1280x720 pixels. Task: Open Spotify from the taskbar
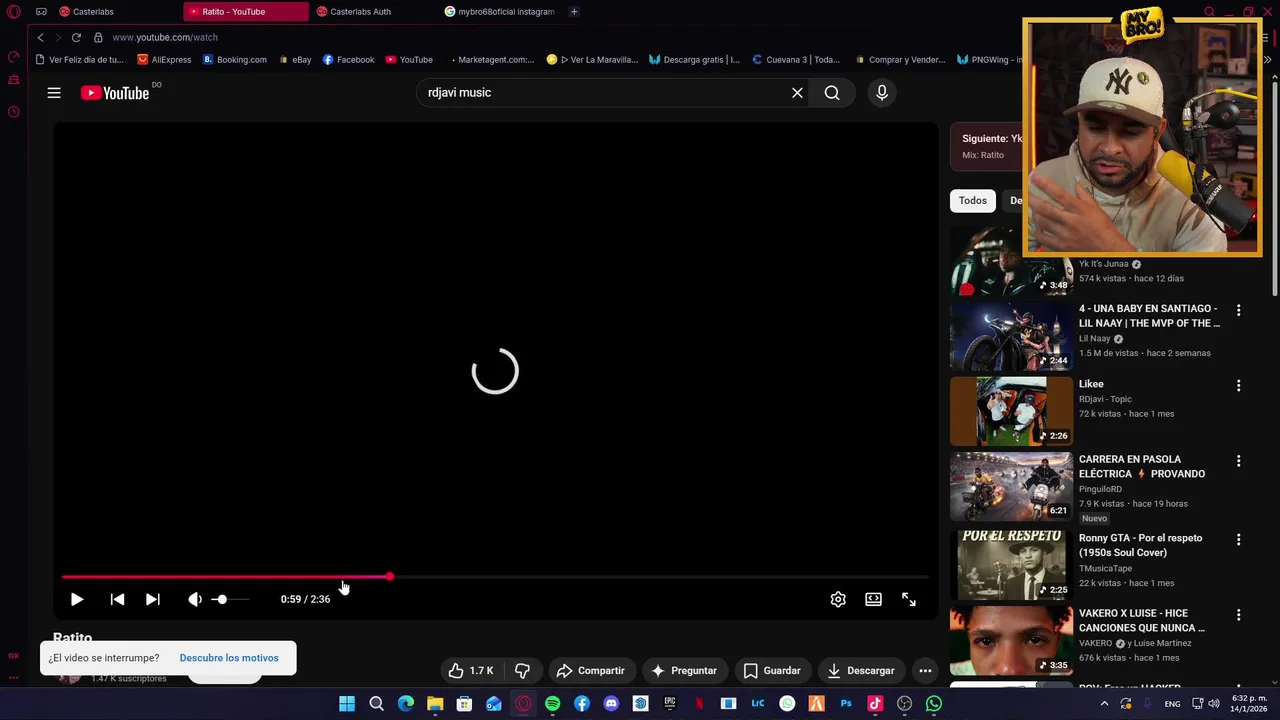click(x=552, y=704)
